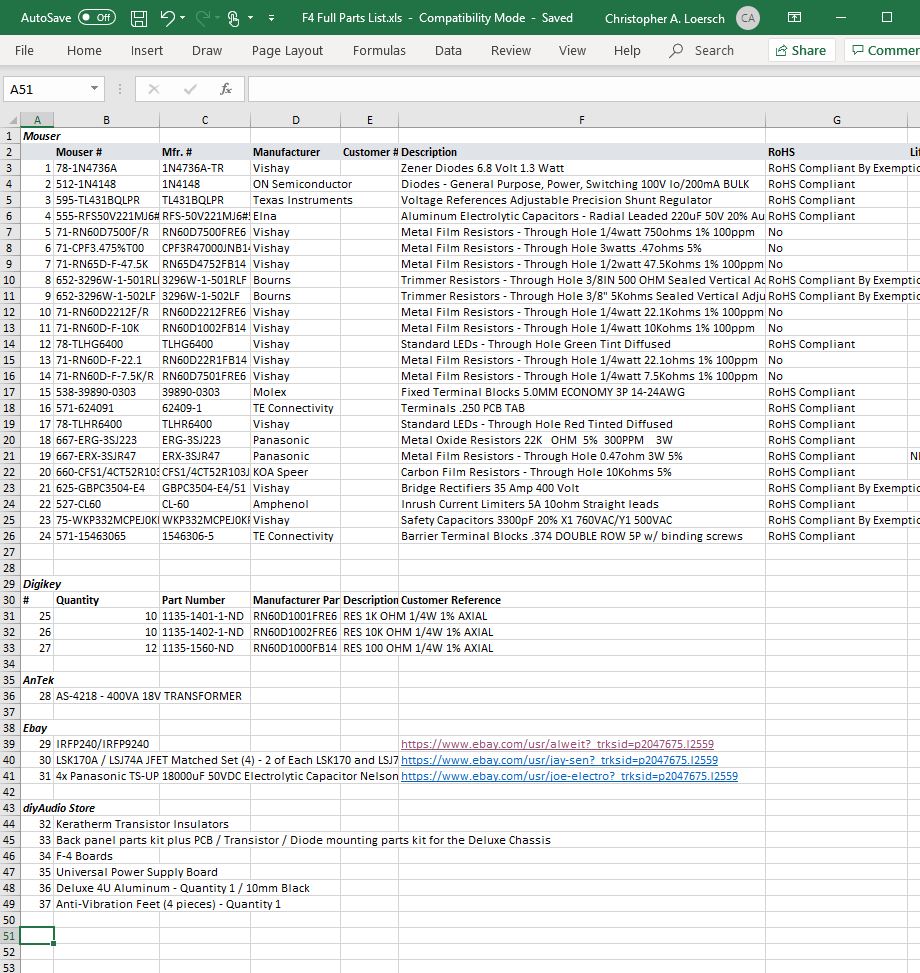This screenshot has height=973, width=920.
Task: Toggle the AutoSave switch
Action: (97, 18)
